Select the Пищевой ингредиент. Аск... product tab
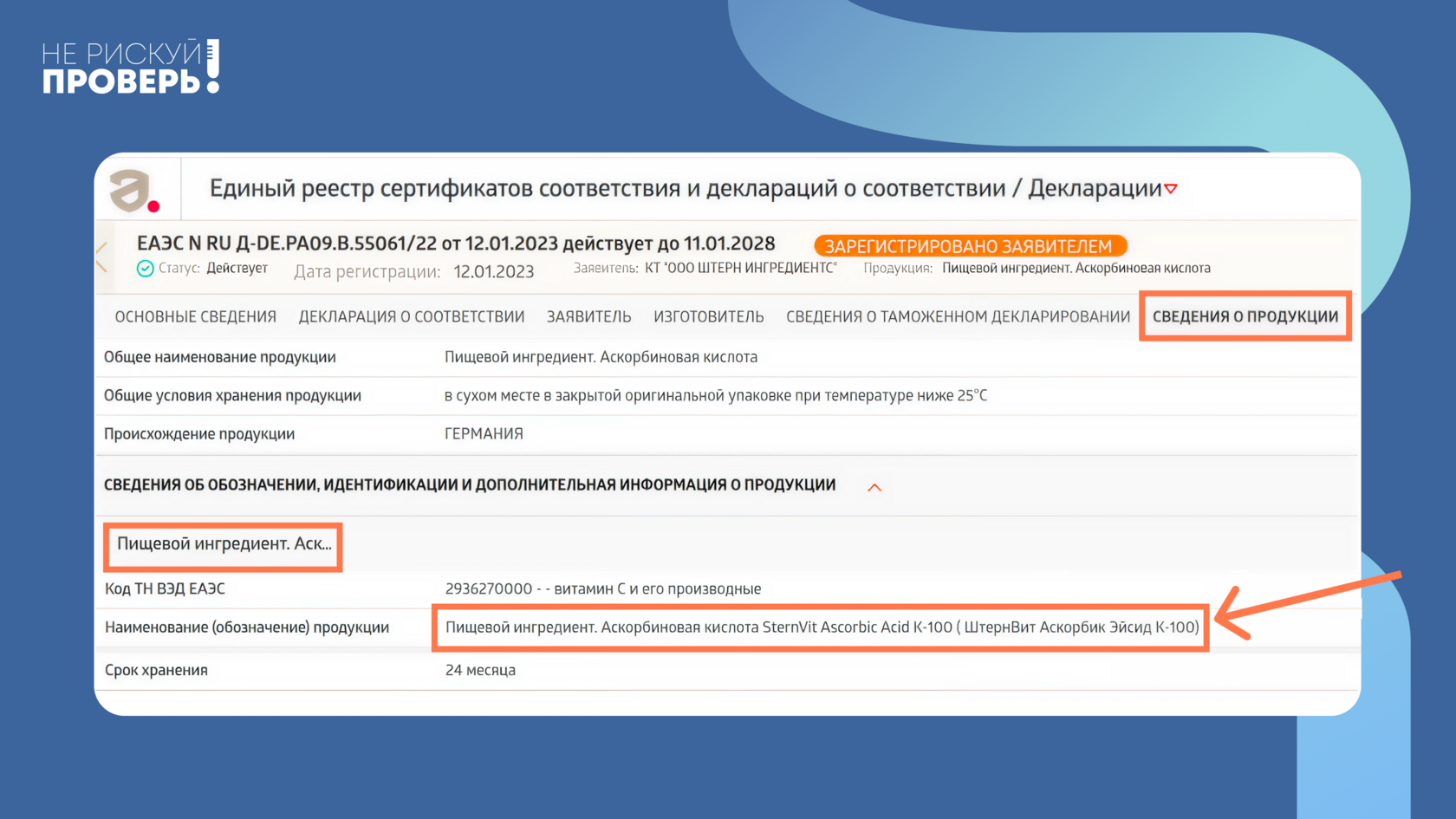 [x=224, y=544]
